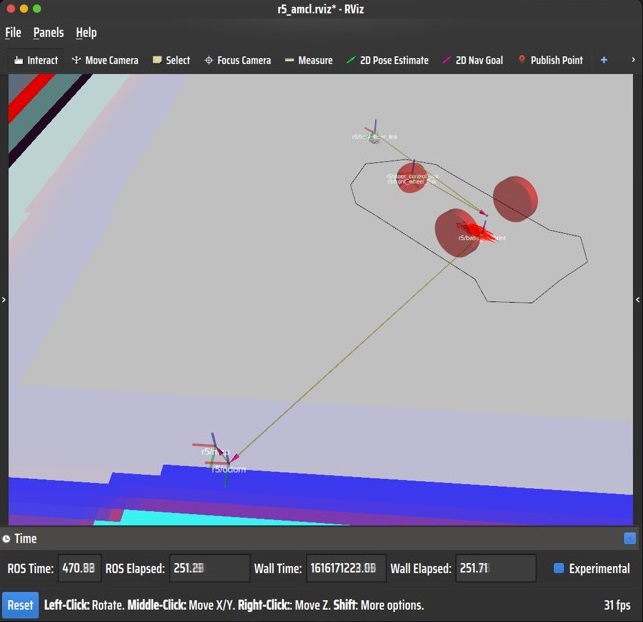This screenshot has height=622, width=643.
Task: Close the Time panel
Action: click(629, 539)
